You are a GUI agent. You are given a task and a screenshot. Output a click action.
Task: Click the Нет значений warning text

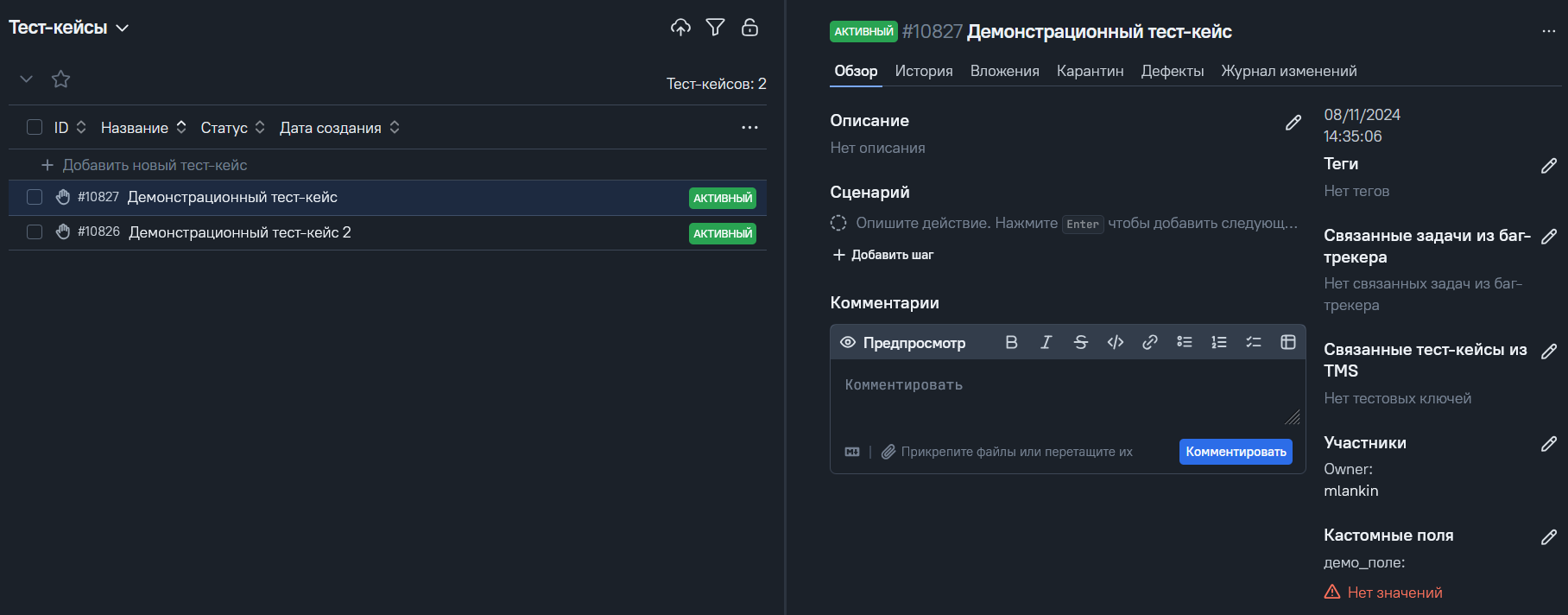click(x=1394, y=593)
